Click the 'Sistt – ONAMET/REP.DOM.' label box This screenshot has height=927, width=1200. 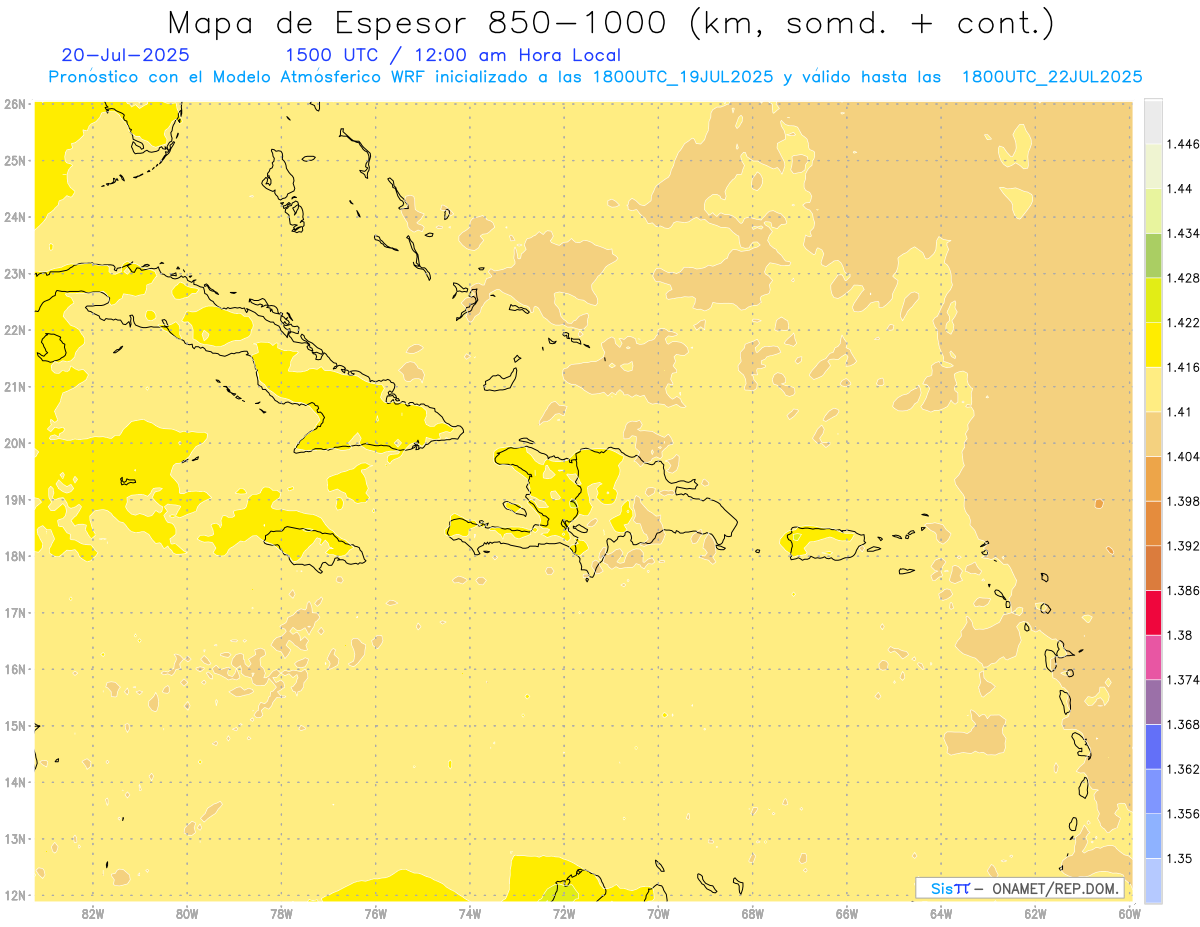pyautogui.click(x=1020, y=888)
